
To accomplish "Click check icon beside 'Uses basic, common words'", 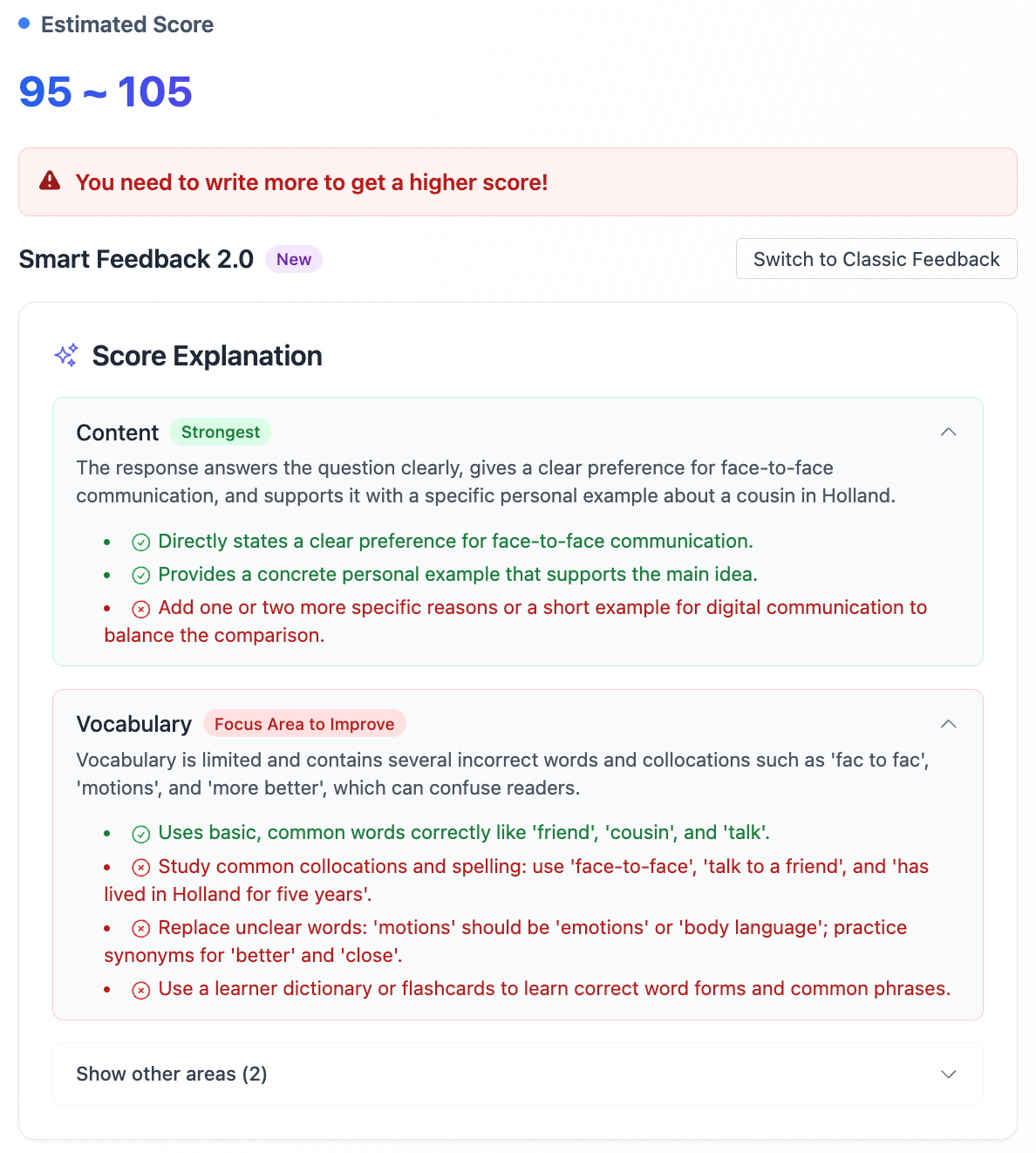I will 141,834.
